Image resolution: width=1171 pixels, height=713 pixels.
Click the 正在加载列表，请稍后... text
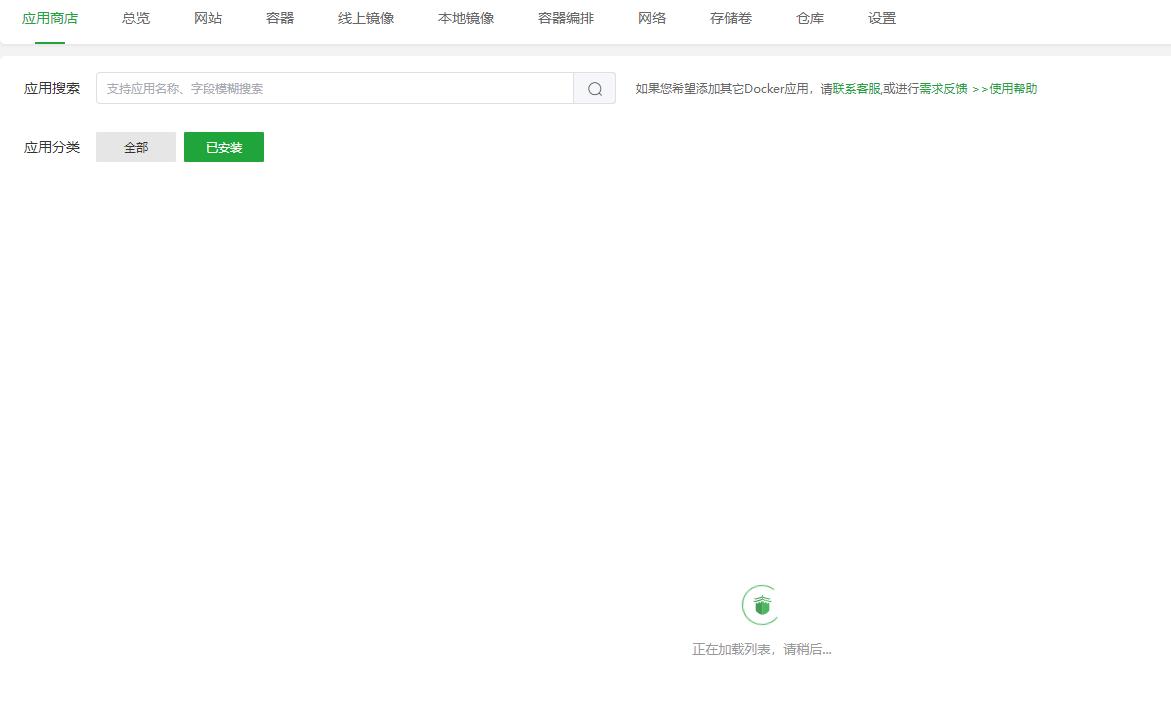click(762, 650)
